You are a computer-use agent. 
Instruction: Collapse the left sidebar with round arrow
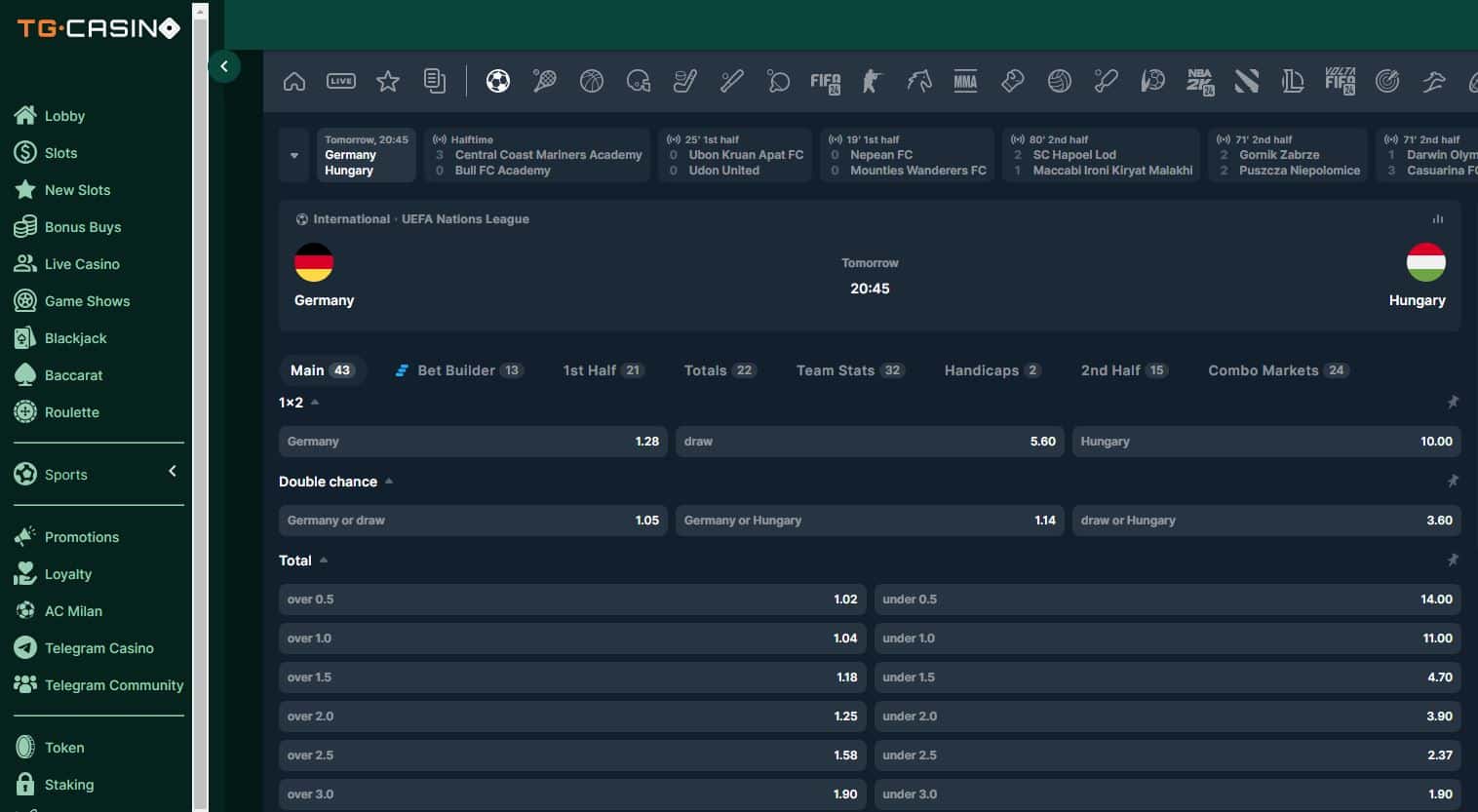click(224, 66)
